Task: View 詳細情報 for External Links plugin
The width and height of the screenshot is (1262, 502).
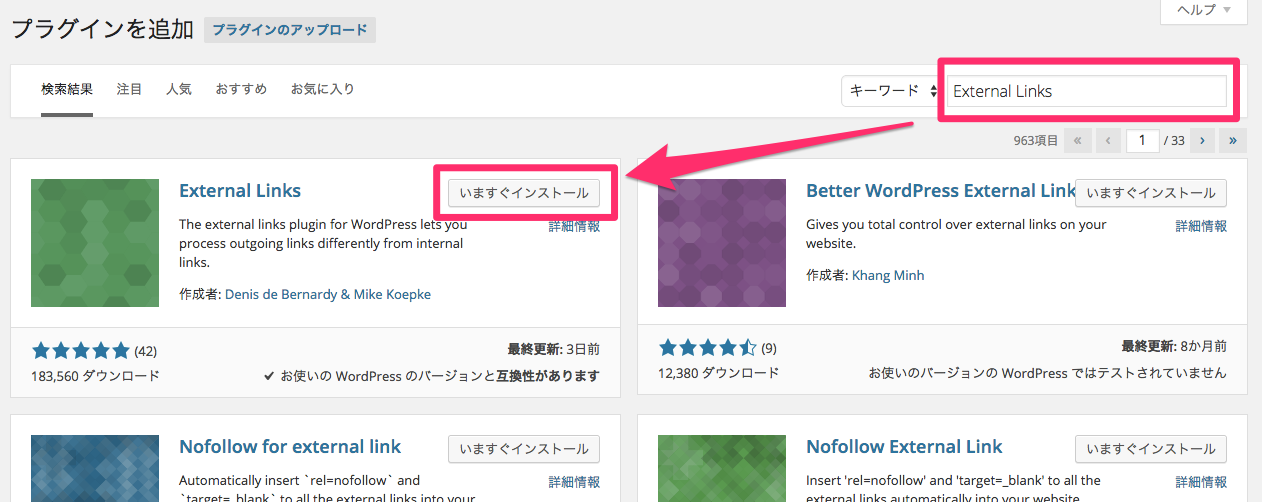Action: (574, 226)
